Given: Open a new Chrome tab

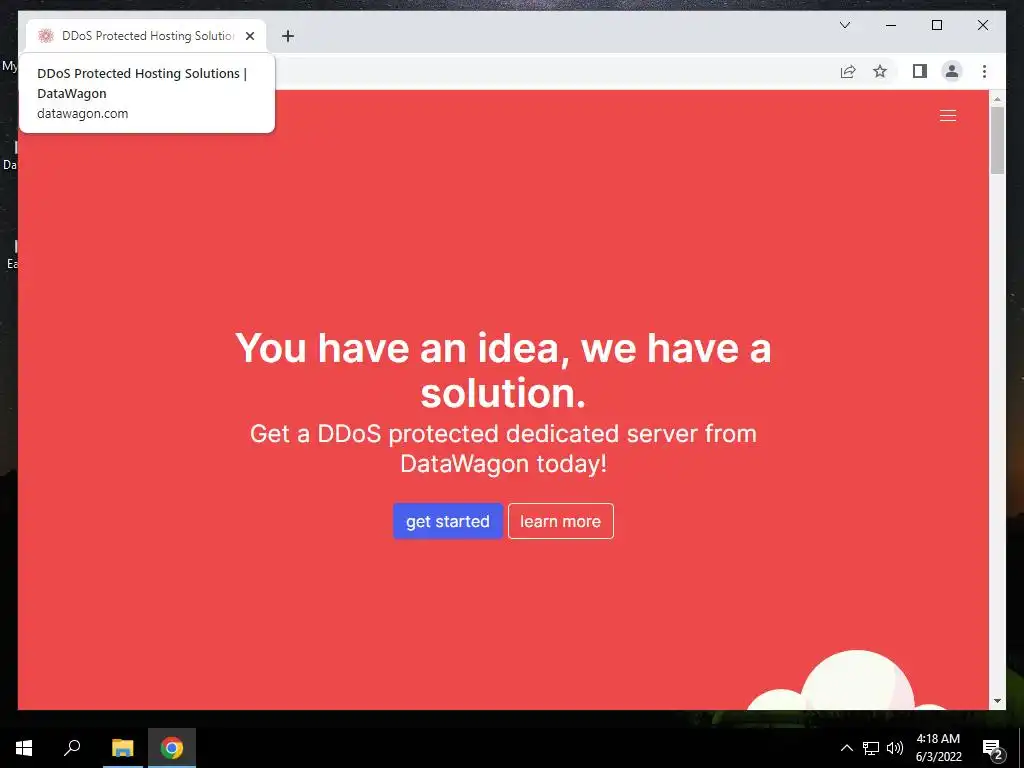Looking at the screenshot, I should (288, 36).
